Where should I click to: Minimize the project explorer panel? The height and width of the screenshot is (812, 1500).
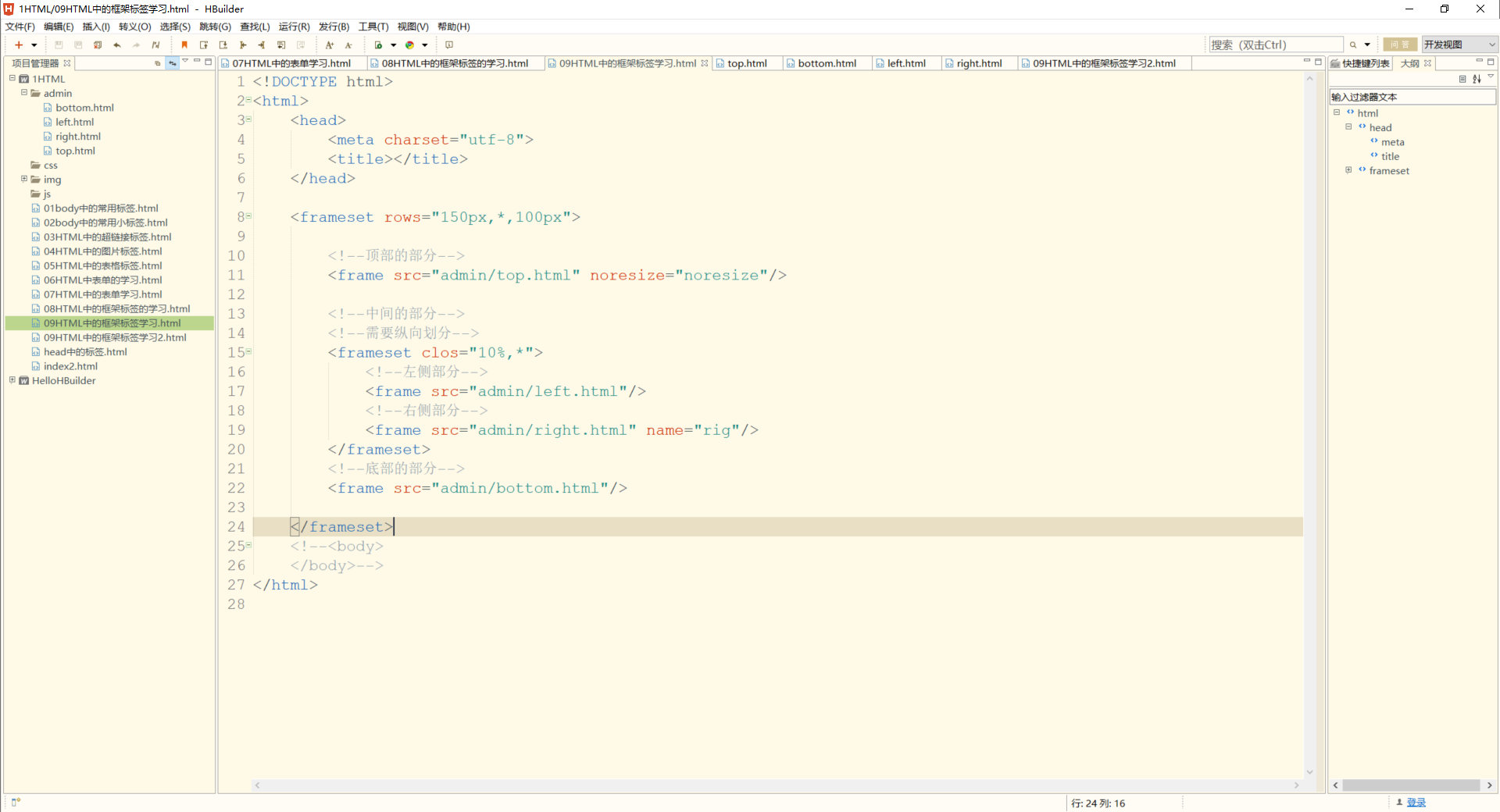(197, 62)
